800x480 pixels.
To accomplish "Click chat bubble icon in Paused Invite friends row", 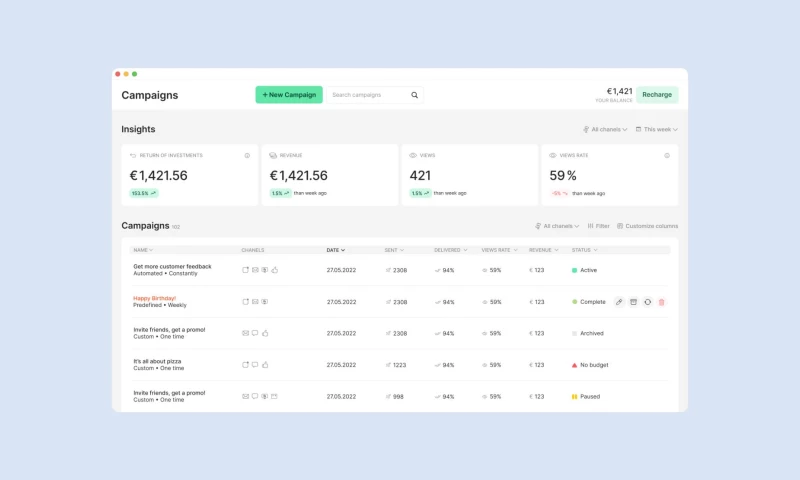I will coord(255,396).
